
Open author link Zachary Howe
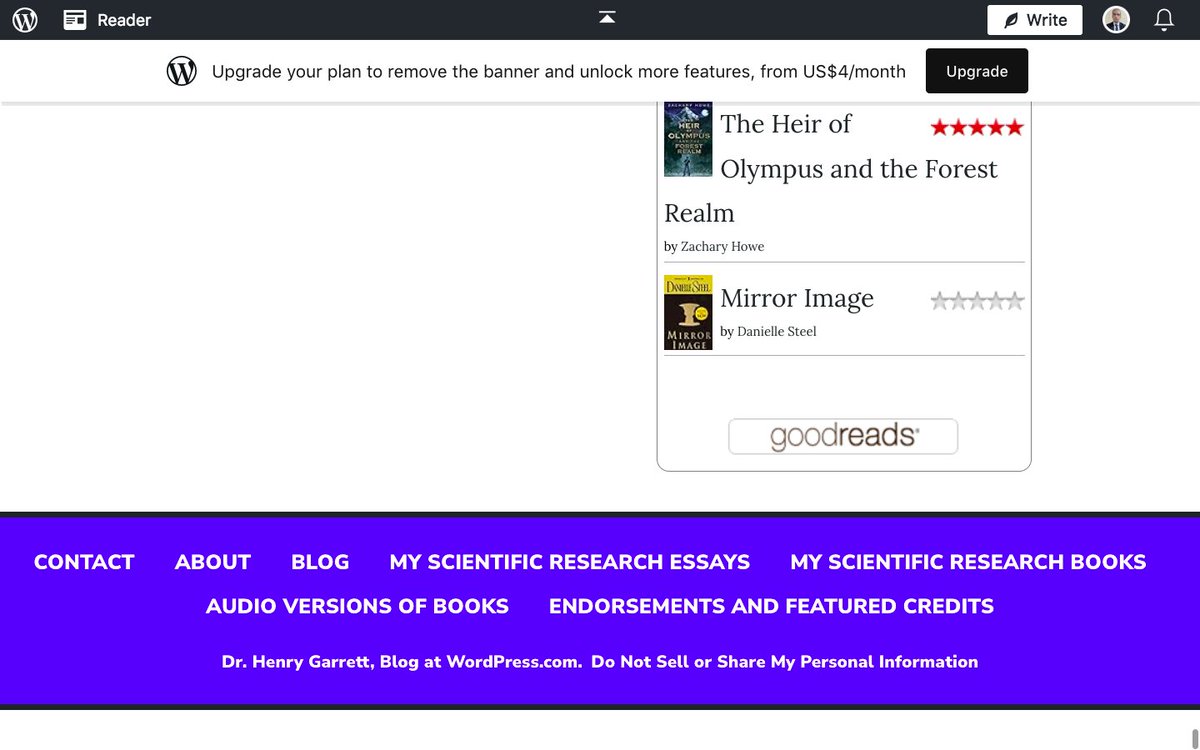(x=722, y=246)
